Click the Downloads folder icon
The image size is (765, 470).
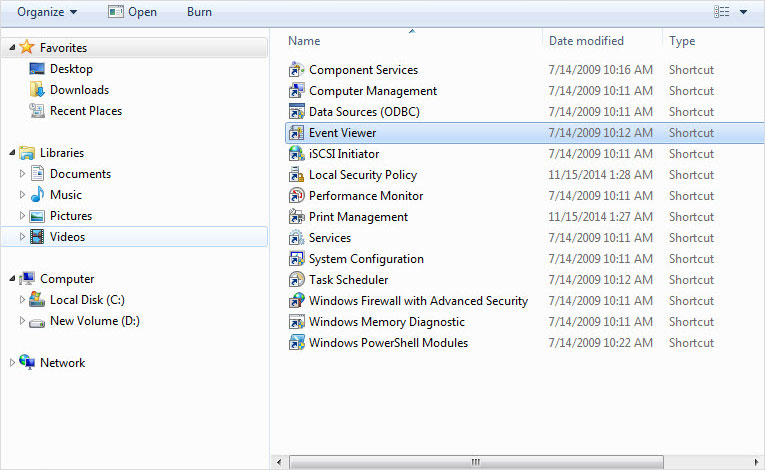[37, 90]
